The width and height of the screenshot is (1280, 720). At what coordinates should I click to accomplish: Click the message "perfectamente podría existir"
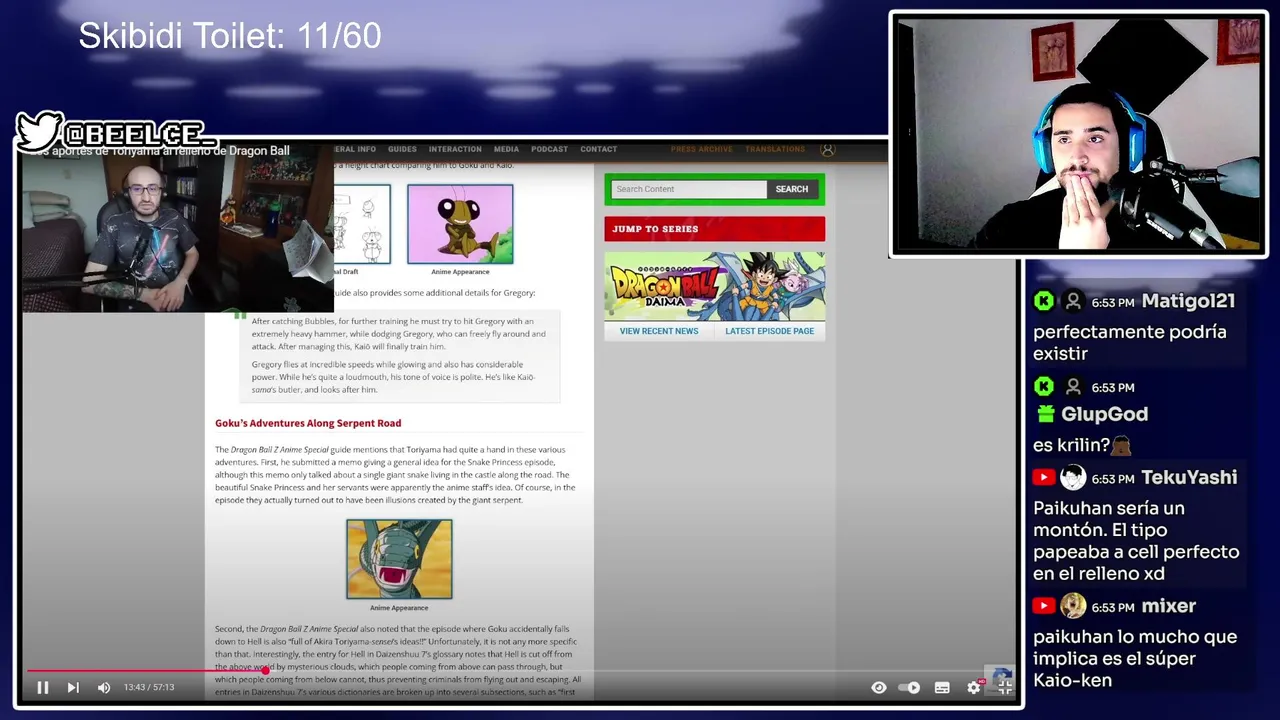[x=1130, y=342]
